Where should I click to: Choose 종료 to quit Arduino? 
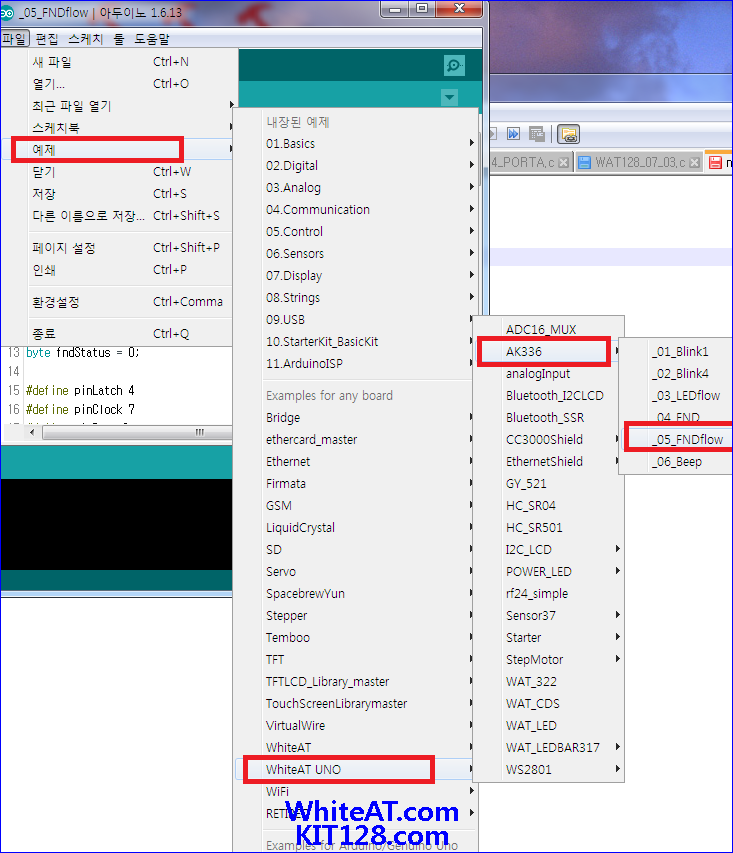pos(124,333)
